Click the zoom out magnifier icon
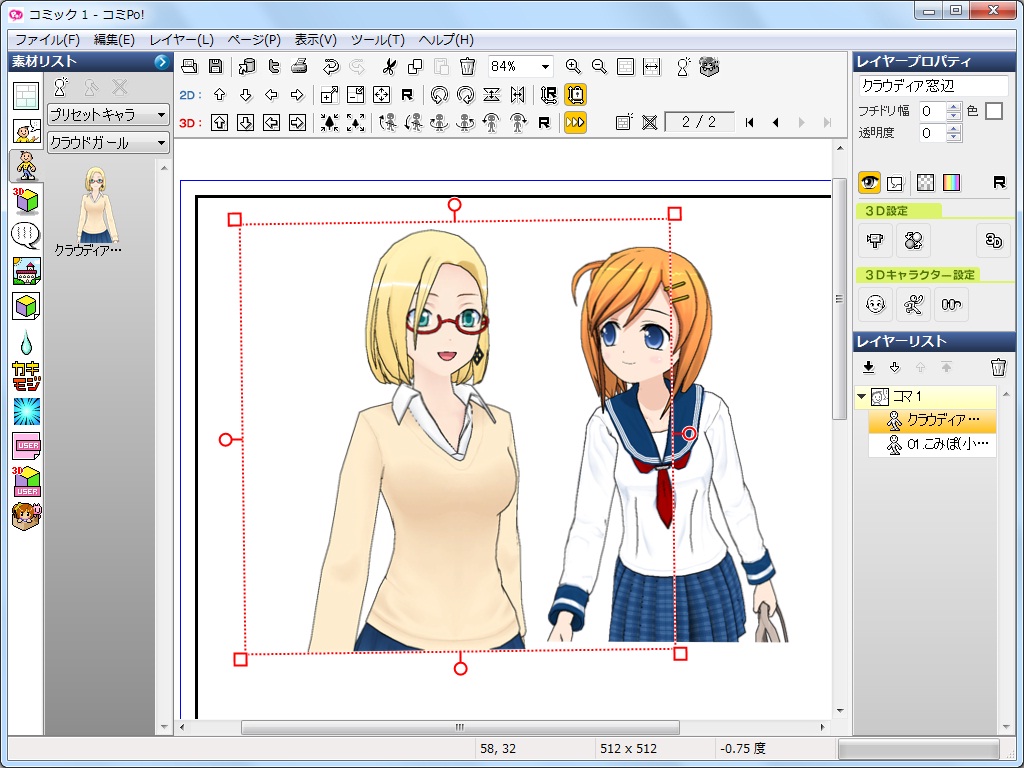The image size is (1024, 768). [599, 66]
